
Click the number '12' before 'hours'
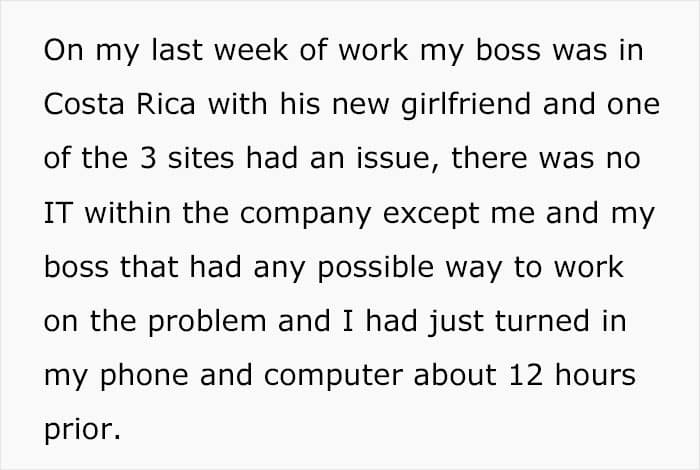click(x=526, y=375)
